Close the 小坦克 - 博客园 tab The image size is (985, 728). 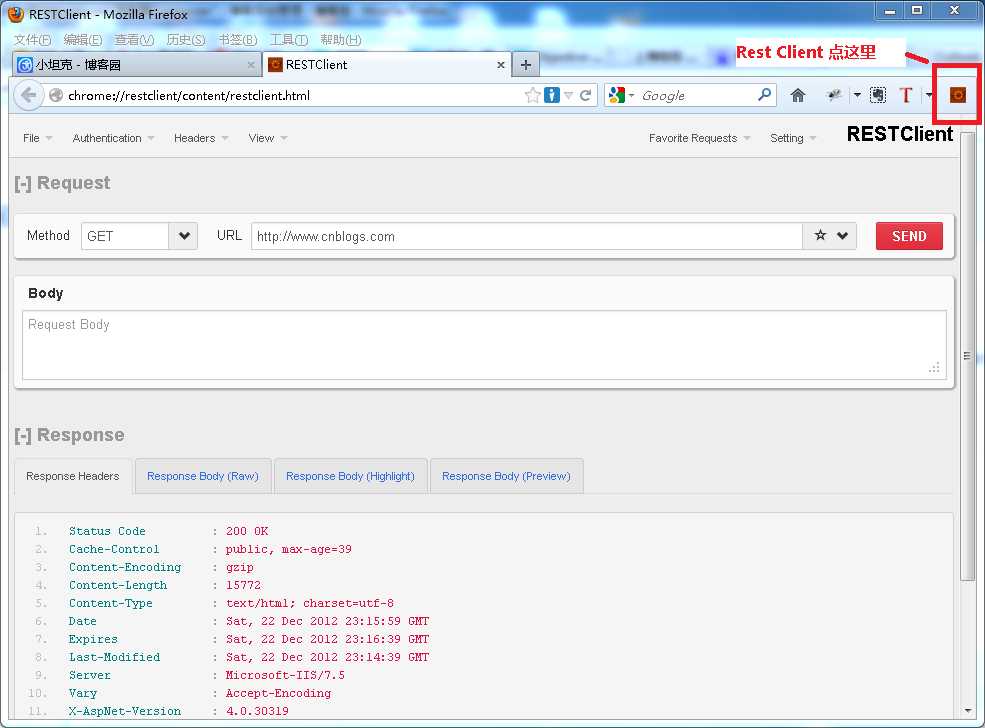coord(251,65)
